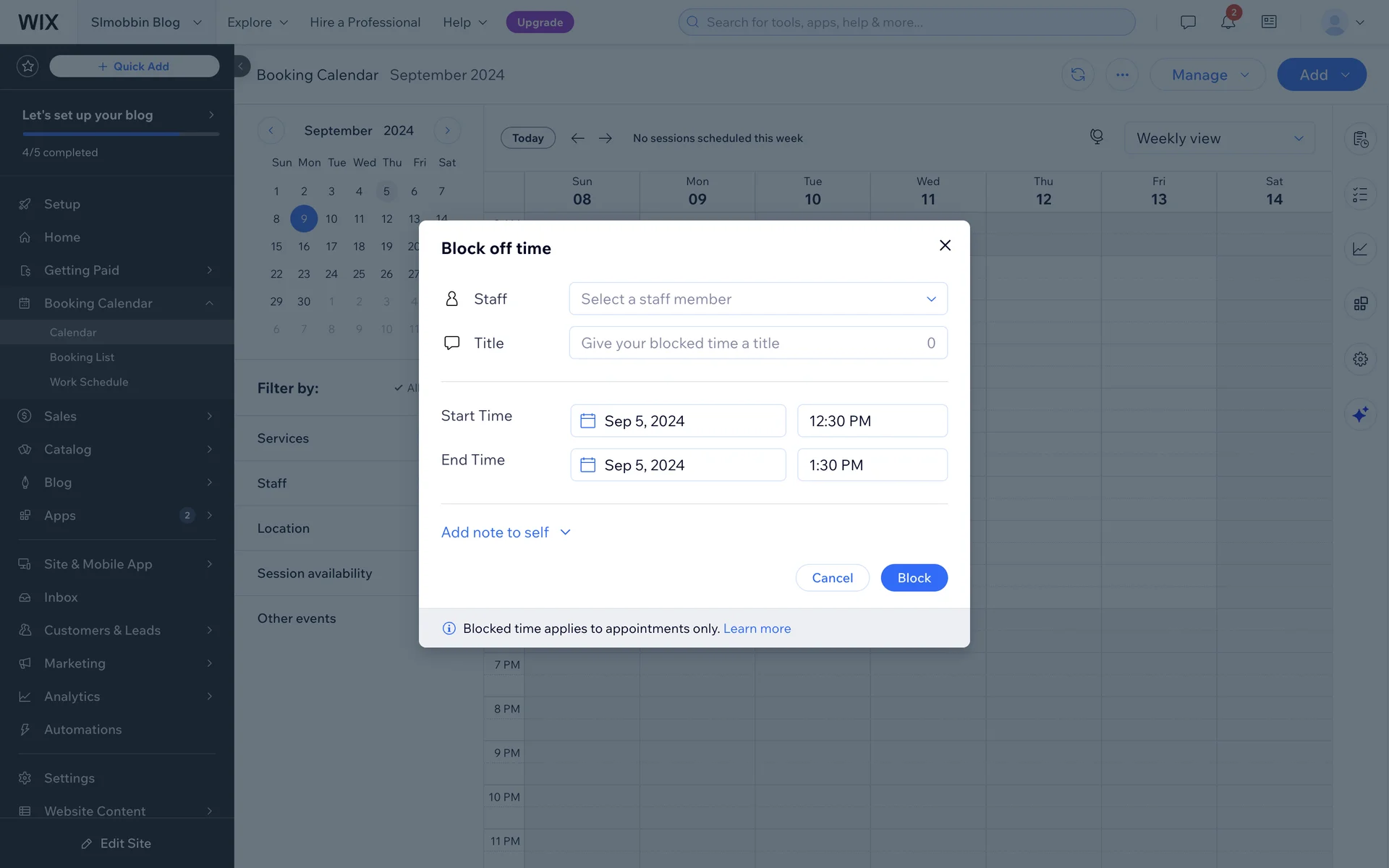Open the Select a staff member dropdown
The image size is (1389, 868).
click(757, 299)
